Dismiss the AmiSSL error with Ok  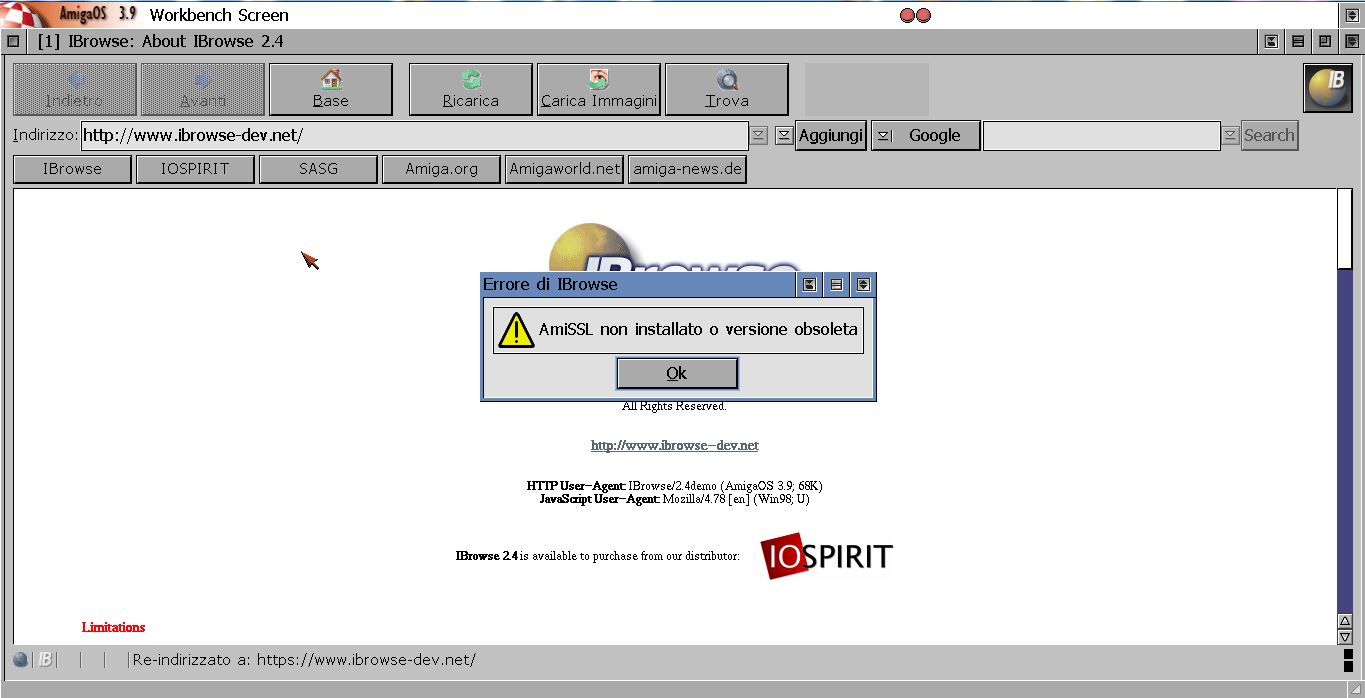[677, 373]
